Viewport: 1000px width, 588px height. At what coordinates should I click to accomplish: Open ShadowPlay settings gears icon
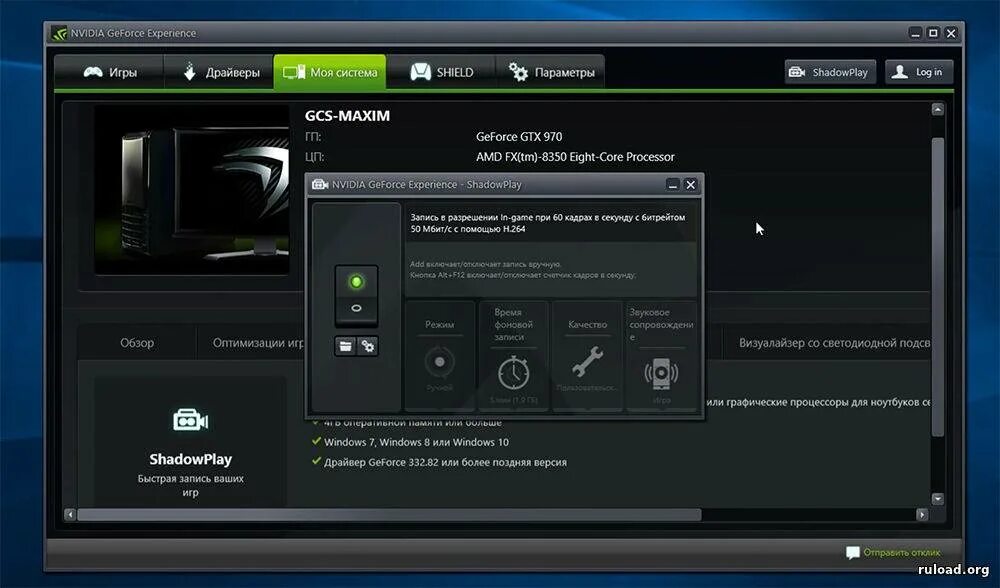(x=368, y=346)
